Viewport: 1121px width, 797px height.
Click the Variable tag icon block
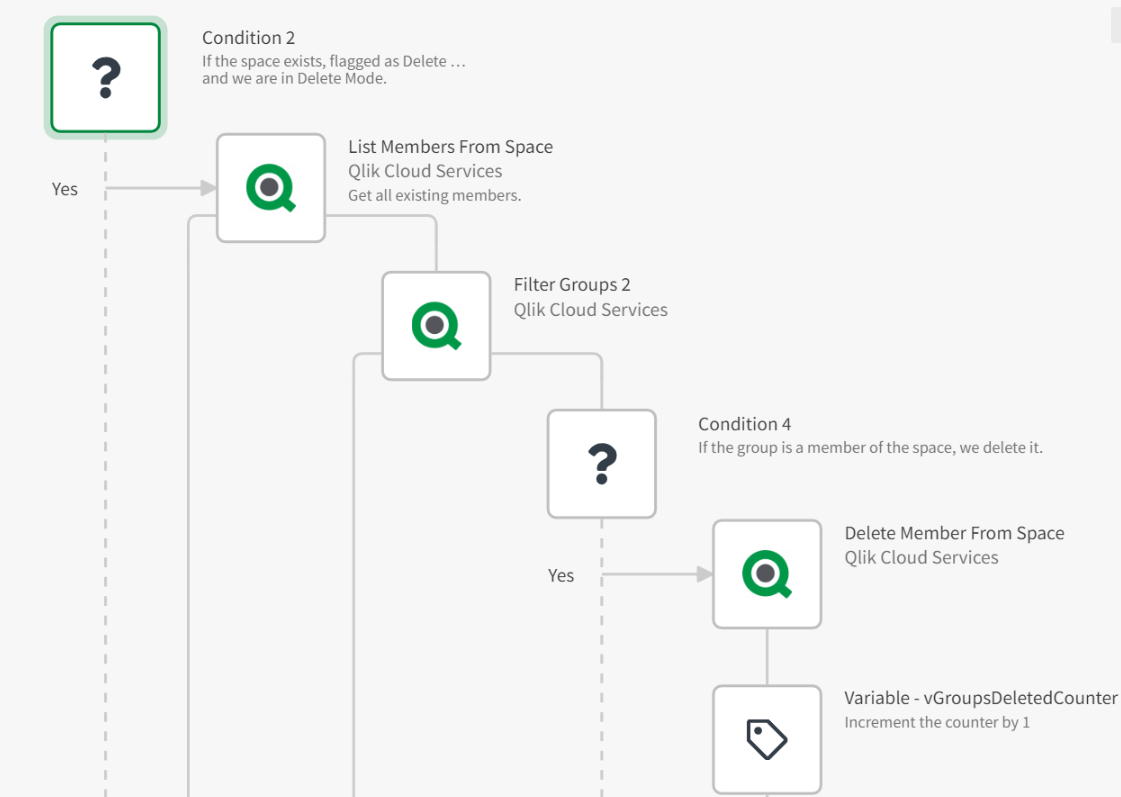coord(767,740)
